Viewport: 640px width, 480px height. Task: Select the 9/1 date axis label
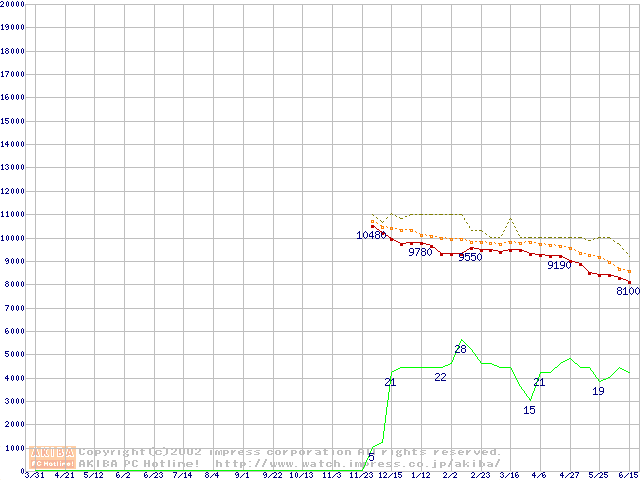click(x=242, y=475)
